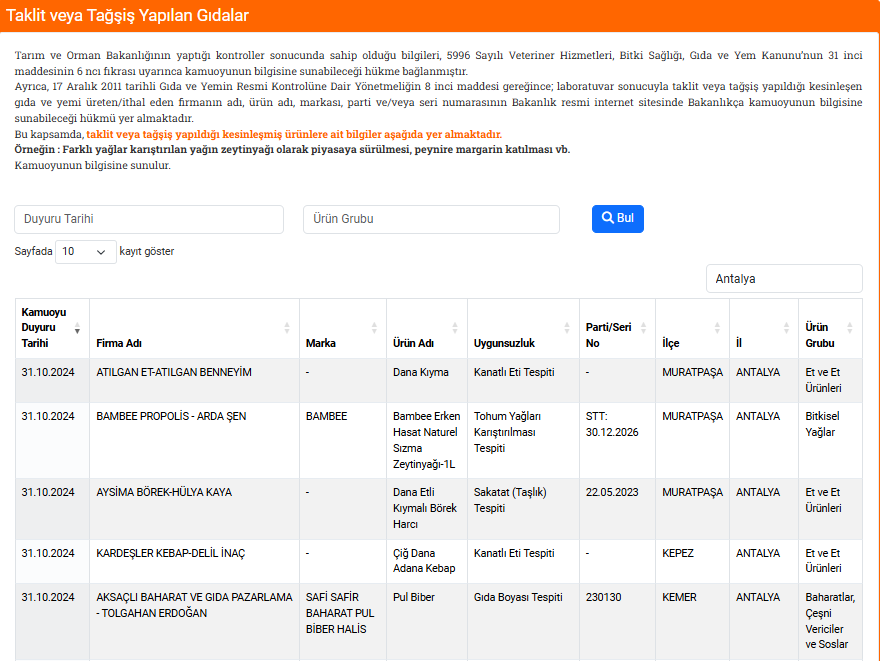Click the Bul search button
This screenshot has width=882, height=661.
click(x=617, y=219)
